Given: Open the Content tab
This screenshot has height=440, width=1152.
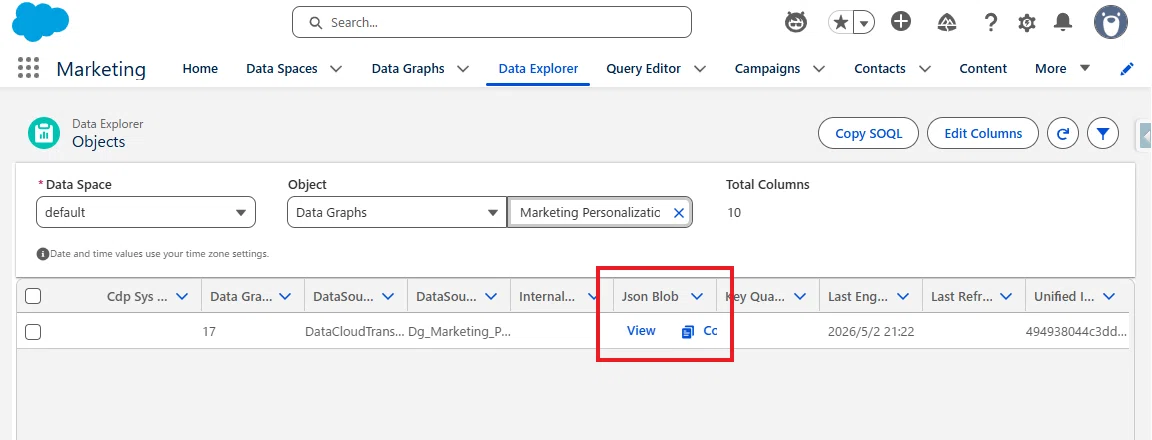Looking at the screenshot, I should point(983,68).
